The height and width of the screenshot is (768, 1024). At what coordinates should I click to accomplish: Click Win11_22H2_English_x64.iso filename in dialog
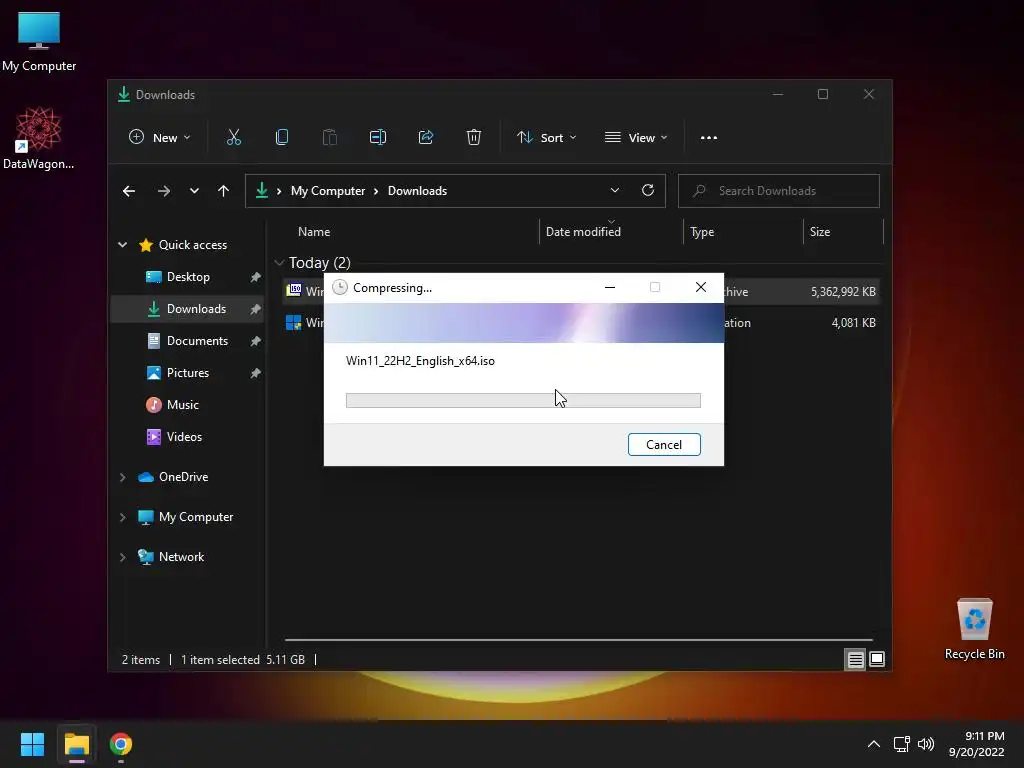421,360
